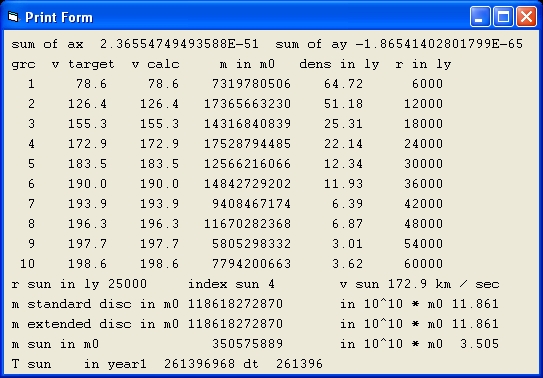Click 'v sun 172.9 km / sec' text
The image size is (543, 378).
point(420,285)
